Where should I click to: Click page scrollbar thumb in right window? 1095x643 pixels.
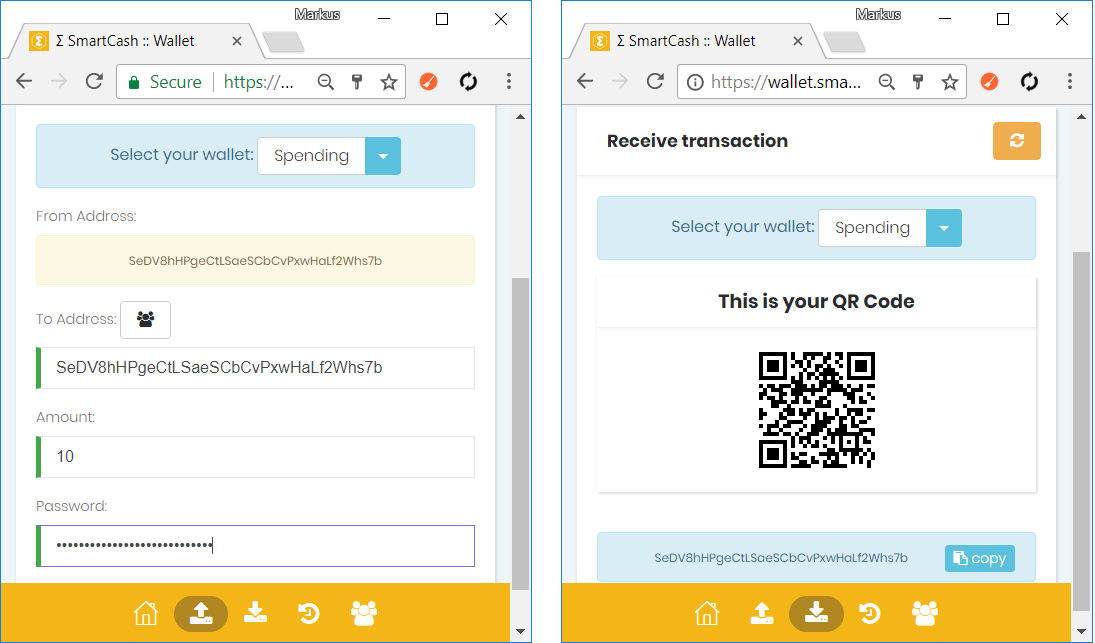click(x=1081, y=433)
